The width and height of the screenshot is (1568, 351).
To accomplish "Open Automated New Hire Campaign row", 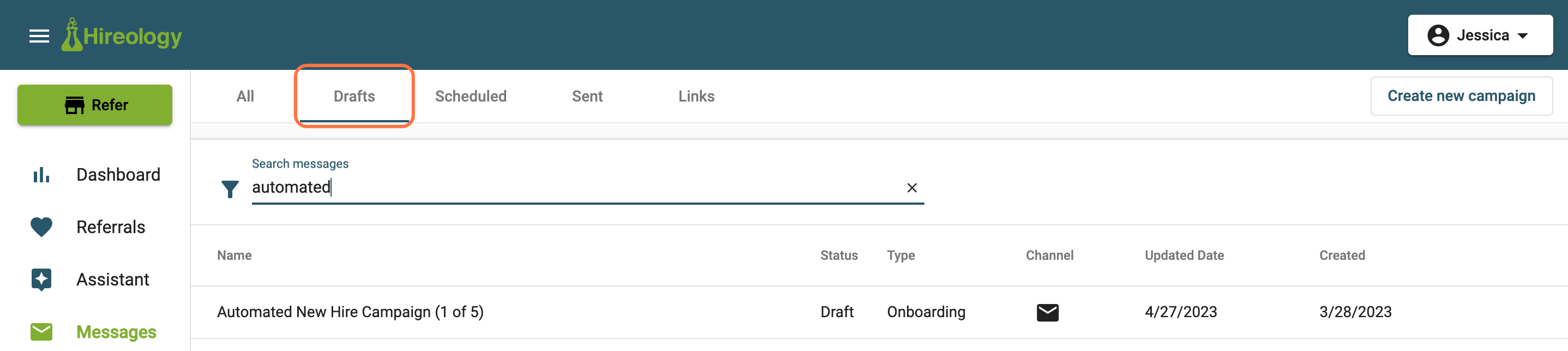I will point(879,312).
